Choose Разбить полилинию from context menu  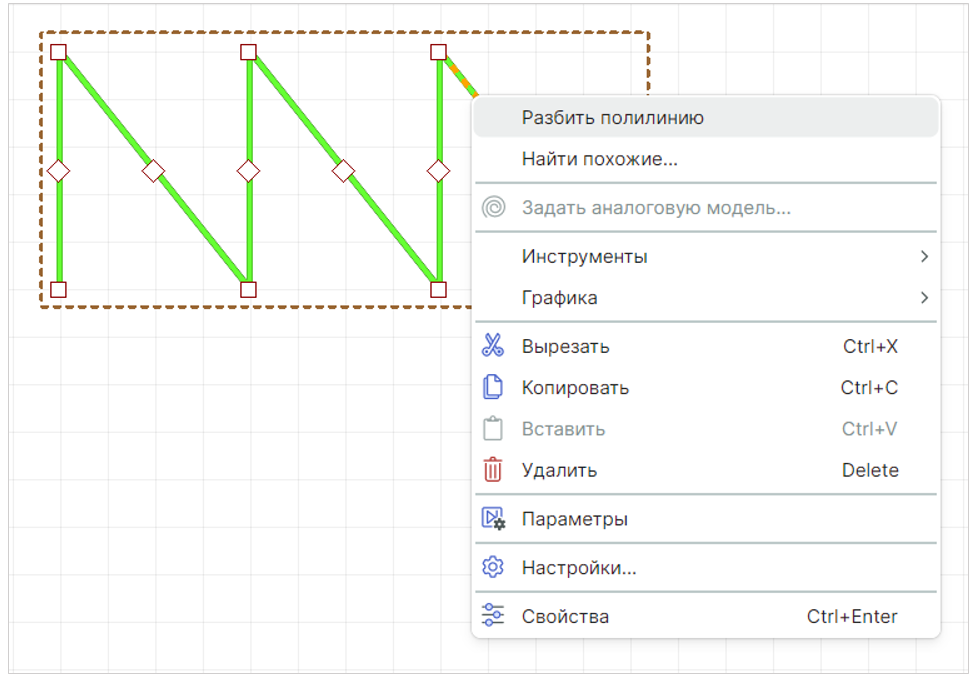pyautogui.click(x=612, y=118)
